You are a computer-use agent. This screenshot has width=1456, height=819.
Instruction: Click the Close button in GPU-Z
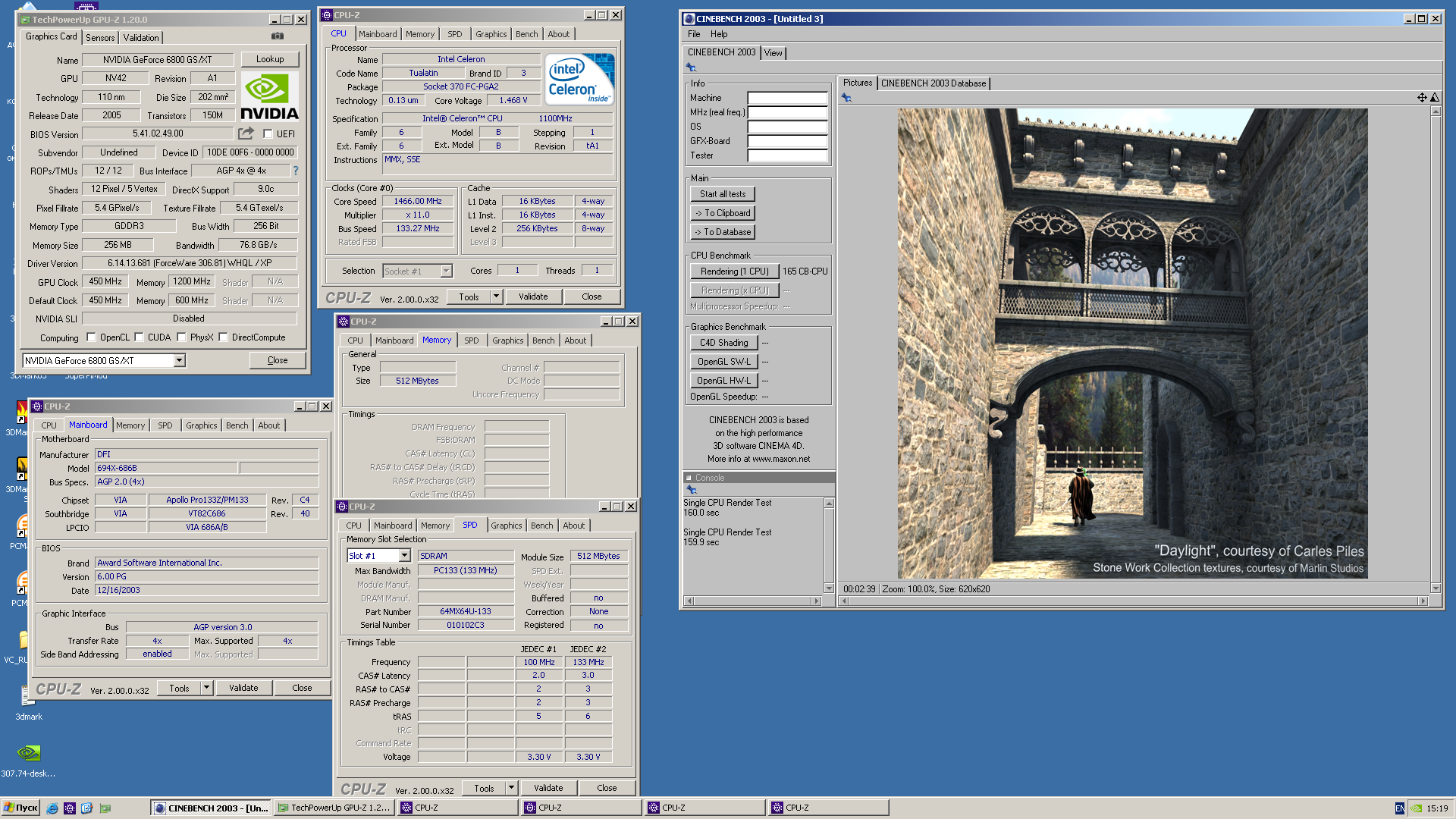pyautogui.click(x=278, y=360)
